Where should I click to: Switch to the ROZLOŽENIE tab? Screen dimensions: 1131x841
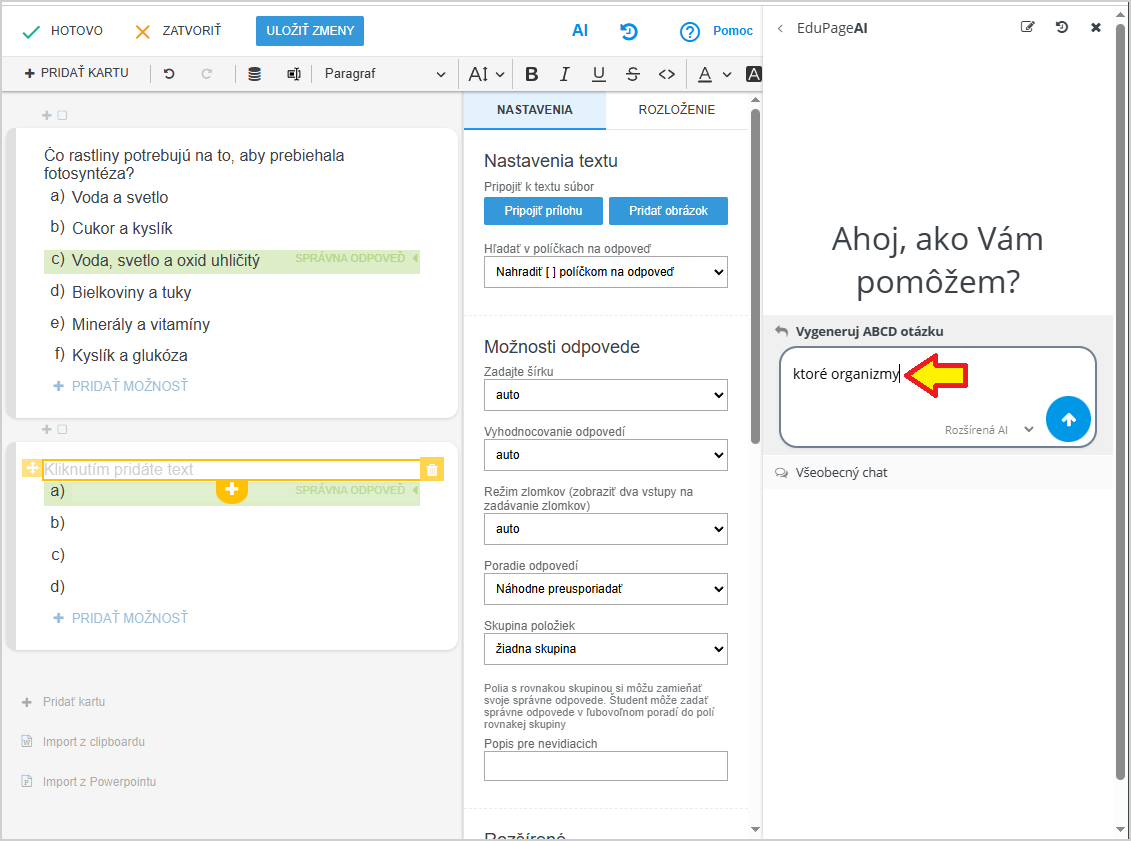point(676,110)
